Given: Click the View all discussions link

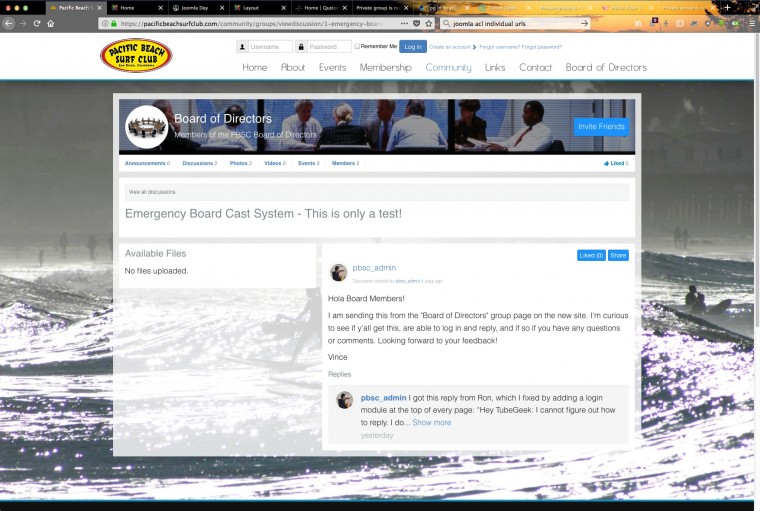Looking at the screenshot, I should [x=152, y=192].
